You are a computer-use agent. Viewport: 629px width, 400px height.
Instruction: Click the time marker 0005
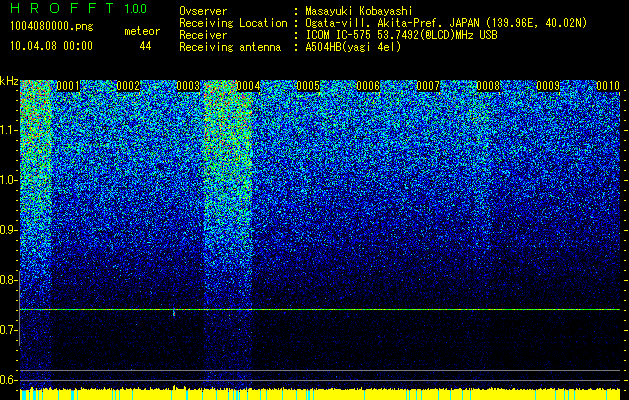click(x=308, y=86)
